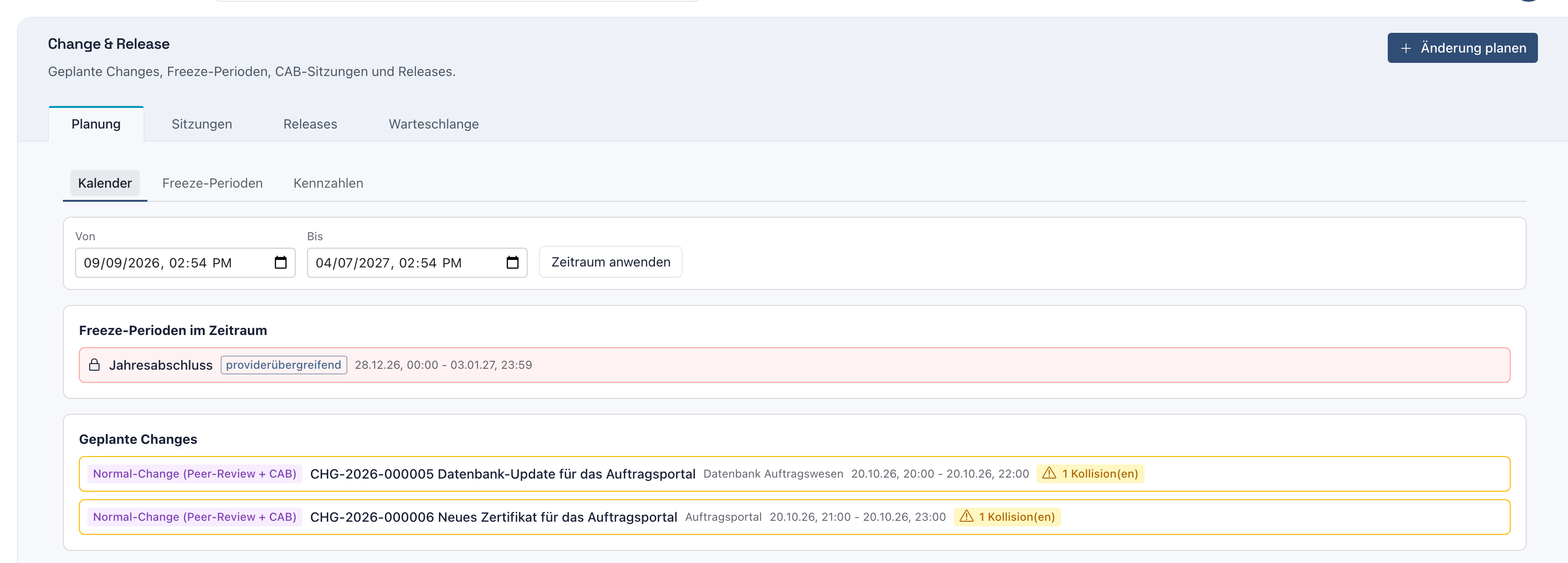Select the Freeze-Perioden sub-tab

pyautogui.click(x=213, y=183)
